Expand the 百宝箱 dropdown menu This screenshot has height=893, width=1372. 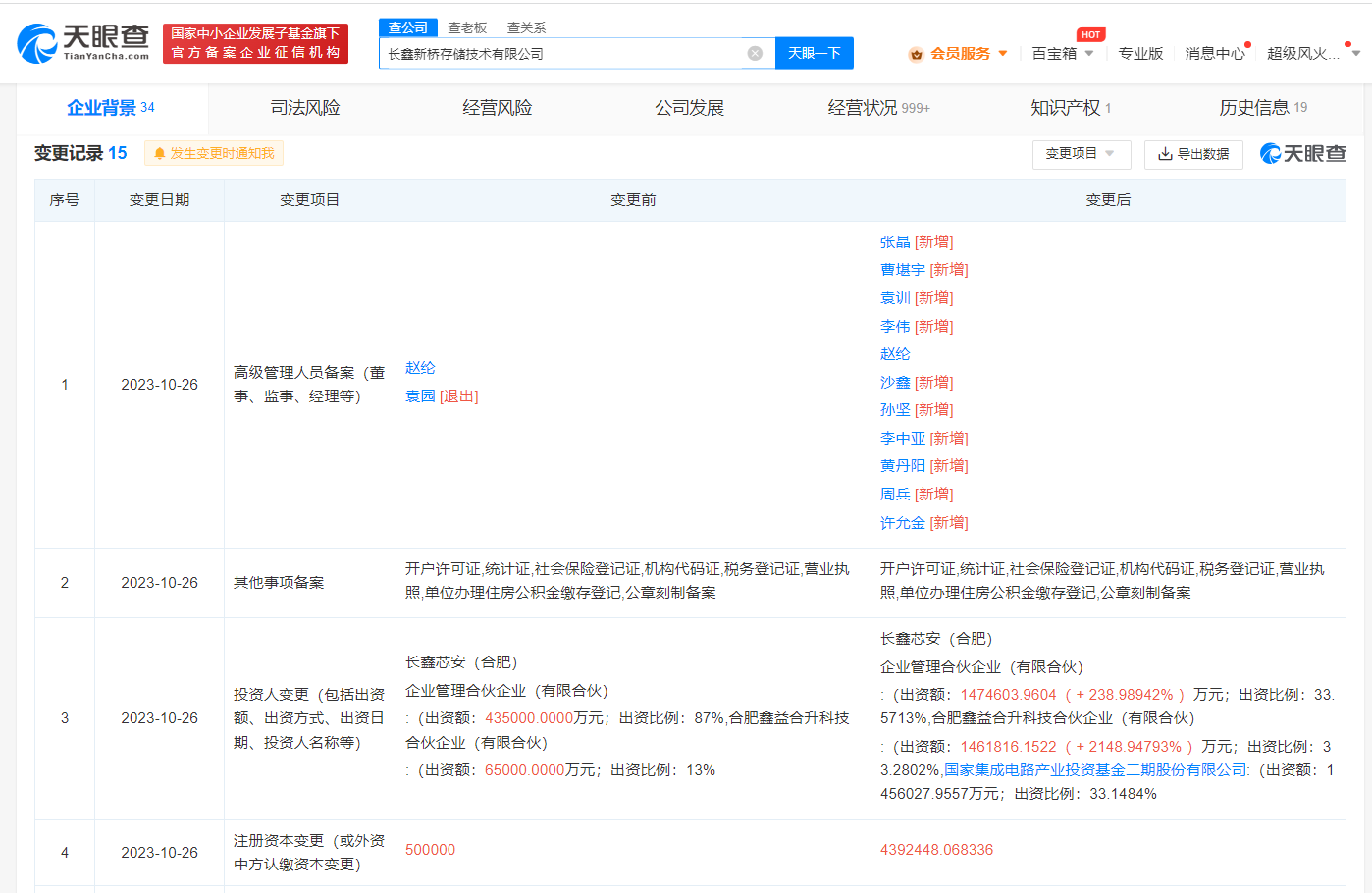1089,54
